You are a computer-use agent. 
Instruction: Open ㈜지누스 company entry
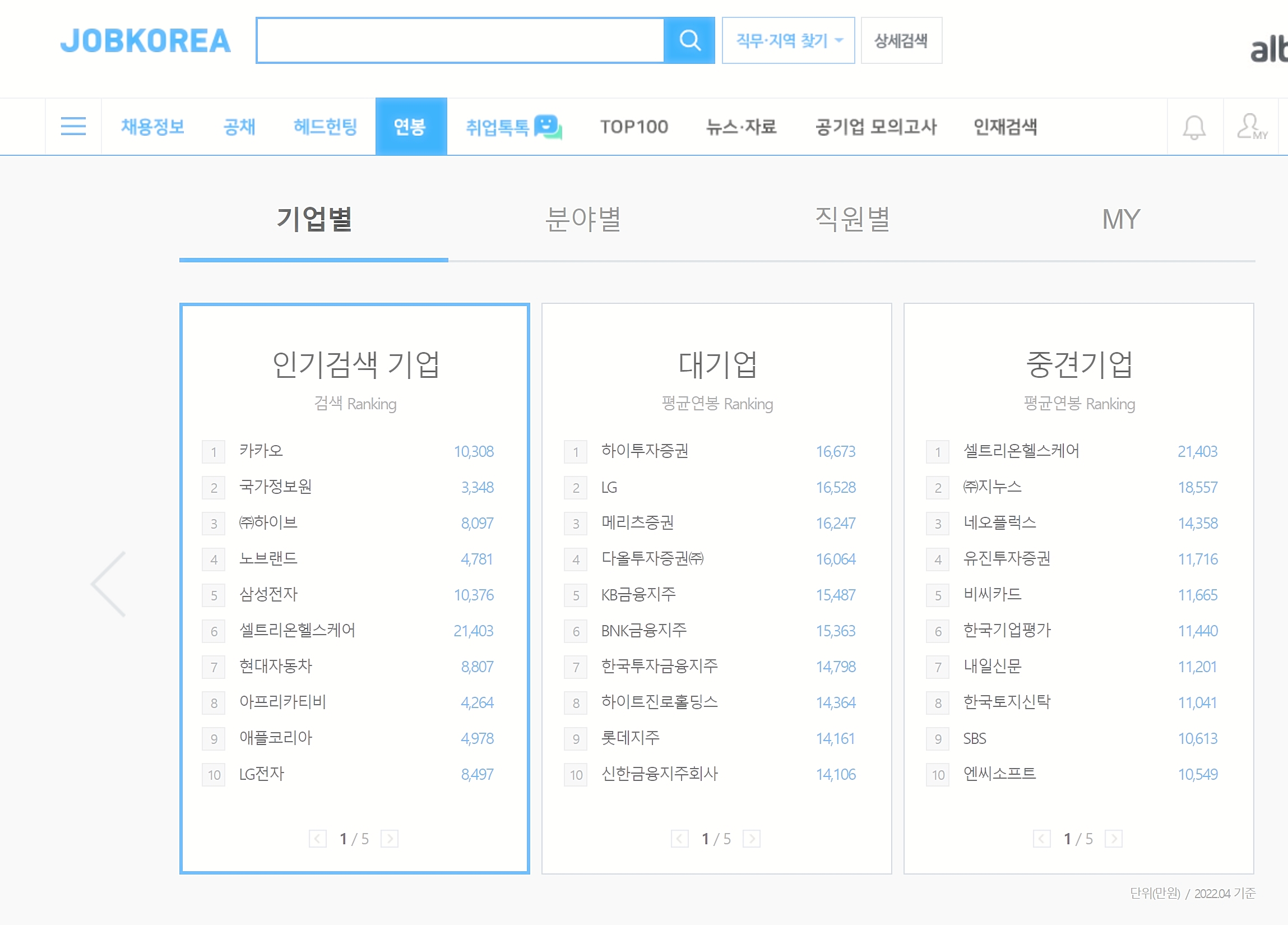[x=992, y=487]
